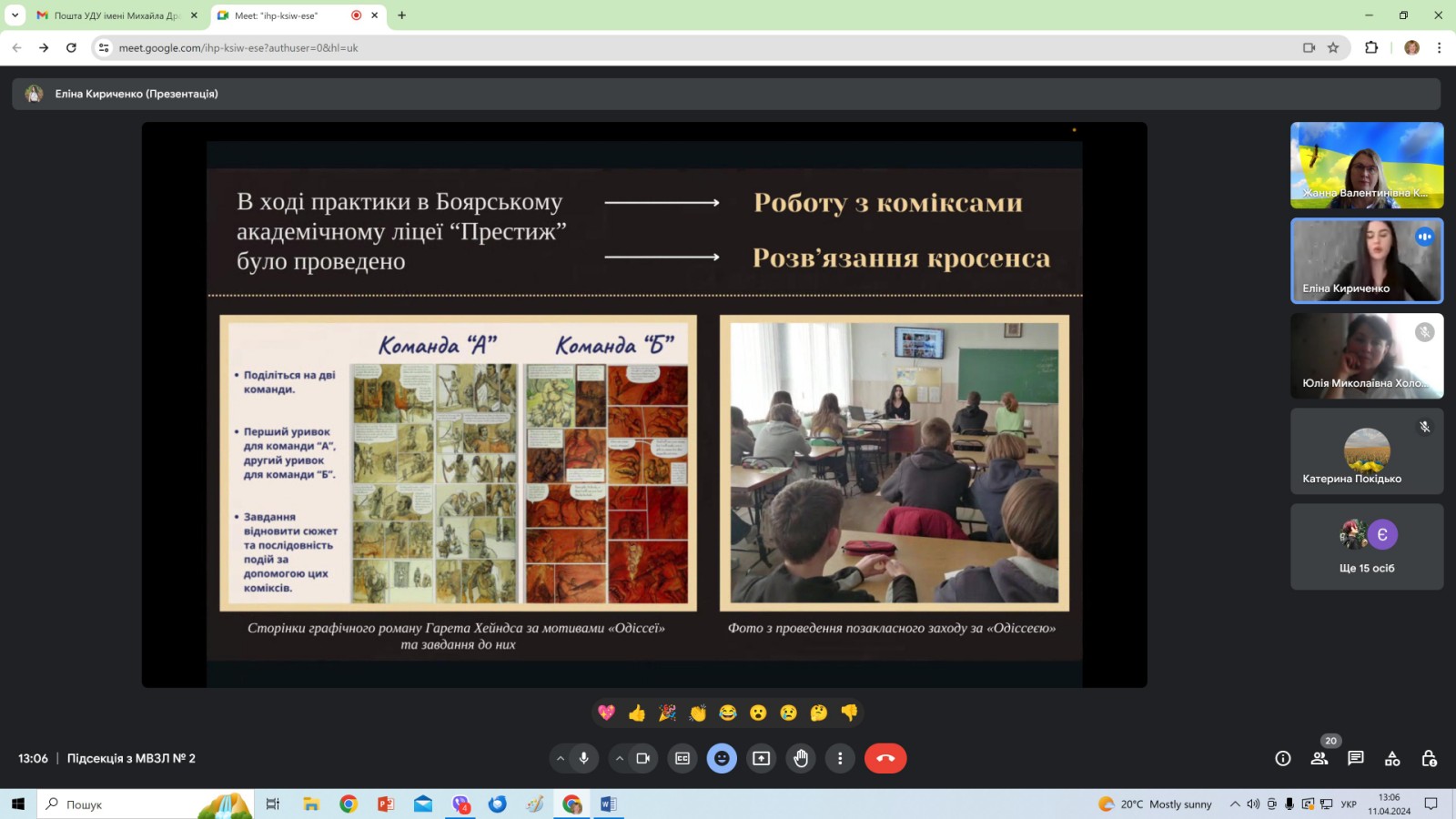
Task: Select Юлія Миколаївна video tile
Action: click(1367, 356)
